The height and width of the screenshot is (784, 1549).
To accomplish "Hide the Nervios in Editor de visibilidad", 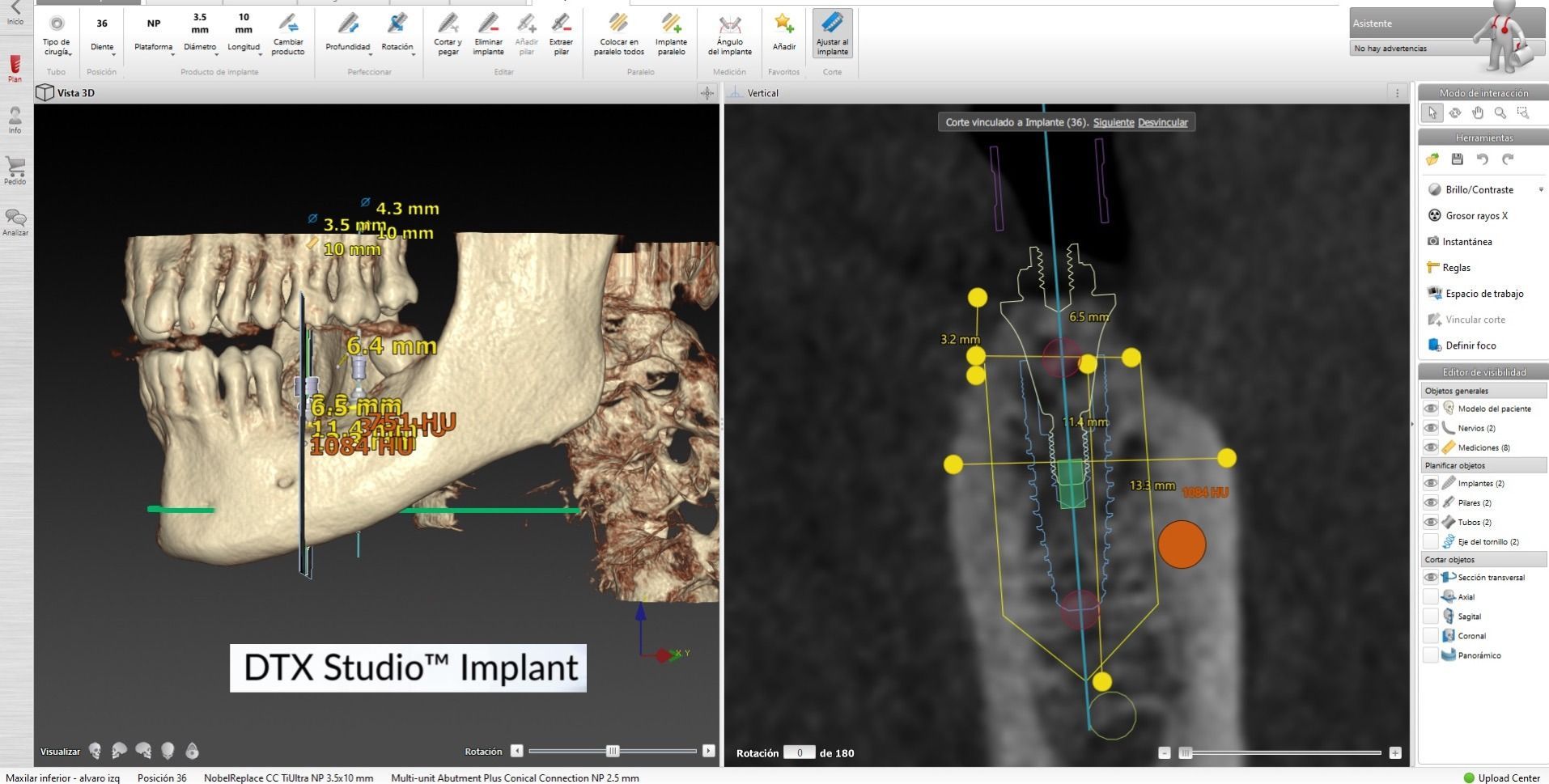I will [1431, 428].
